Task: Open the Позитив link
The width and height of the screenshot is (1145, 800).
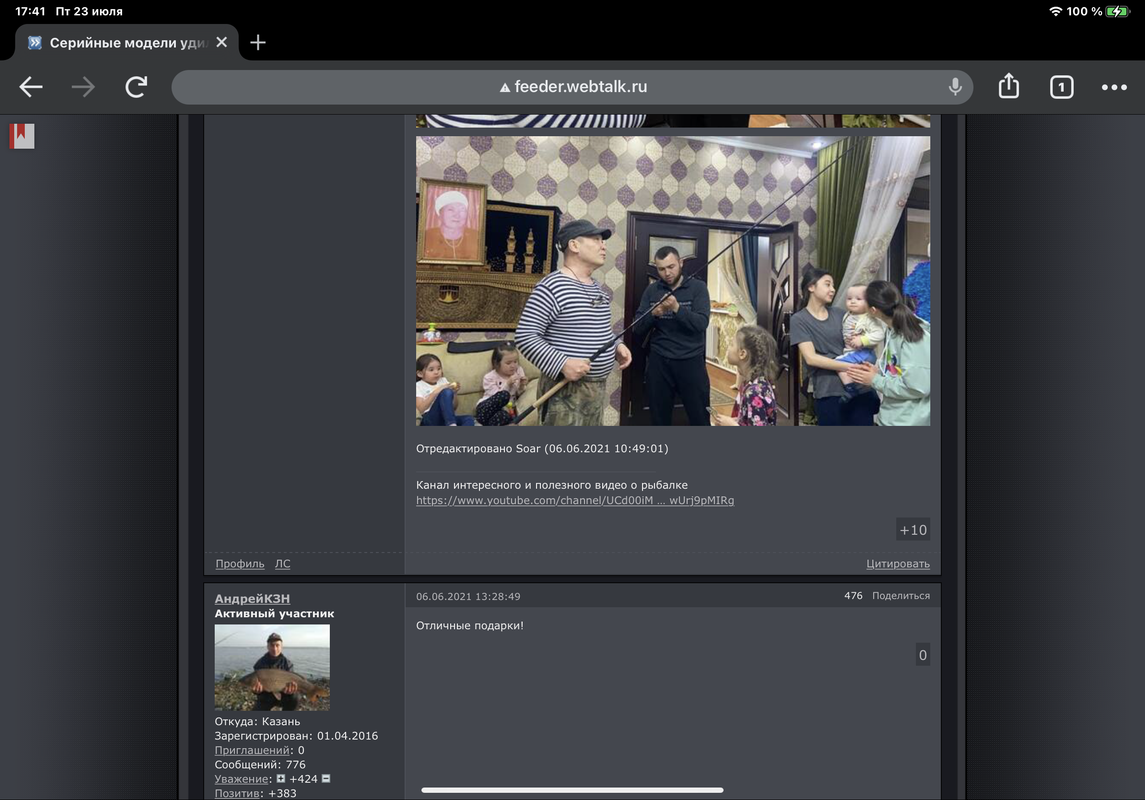Action: [x=237, y=793]
